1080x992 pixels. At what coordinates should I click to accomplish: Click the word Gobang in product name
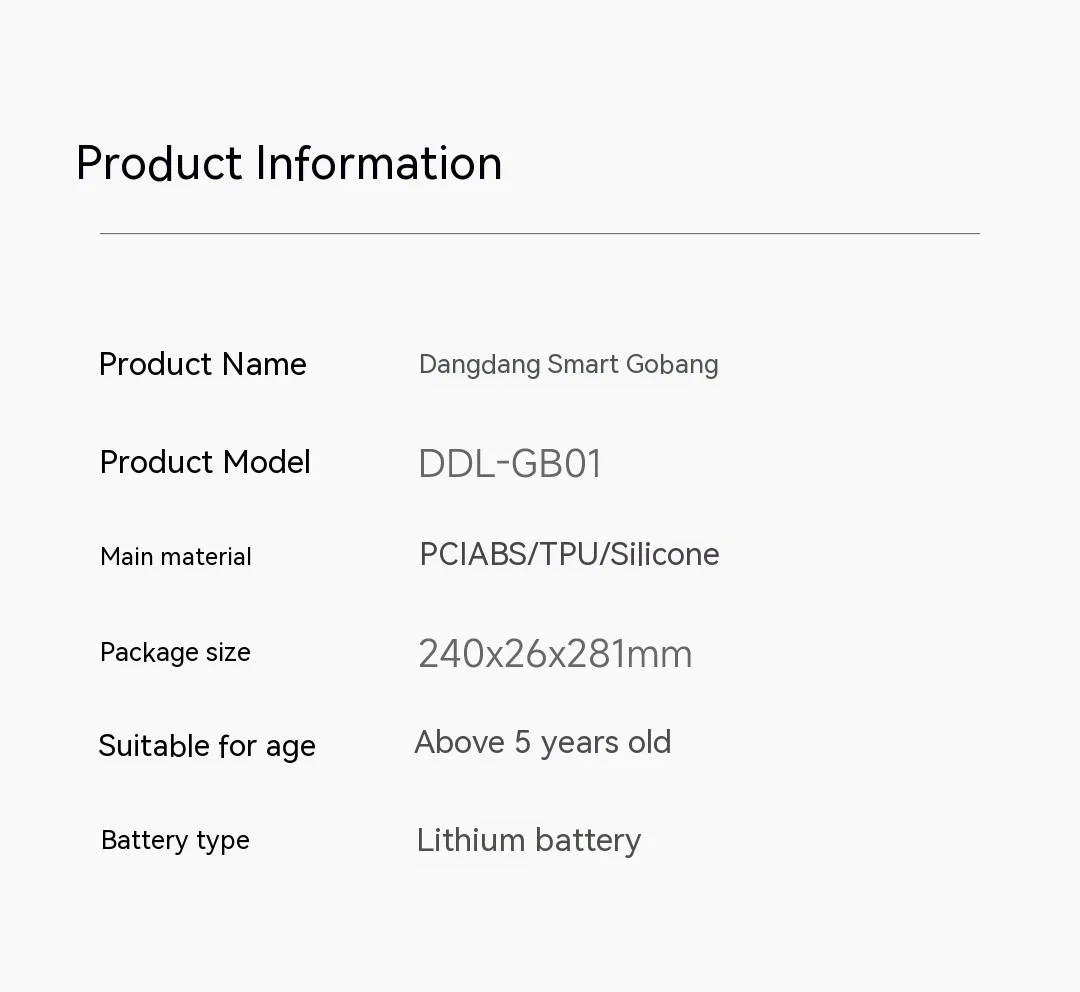click(672, 365)
